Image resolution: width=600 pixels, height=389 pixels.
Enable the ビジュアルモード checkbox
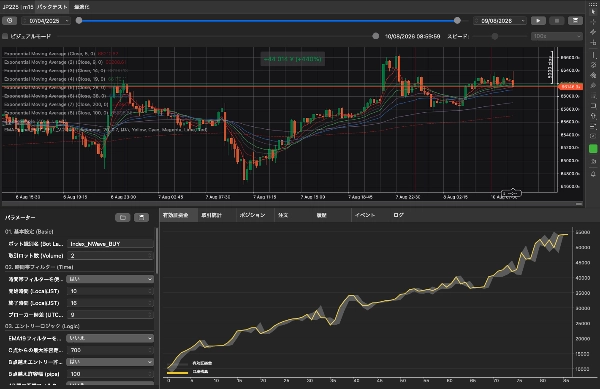[5, 36]
